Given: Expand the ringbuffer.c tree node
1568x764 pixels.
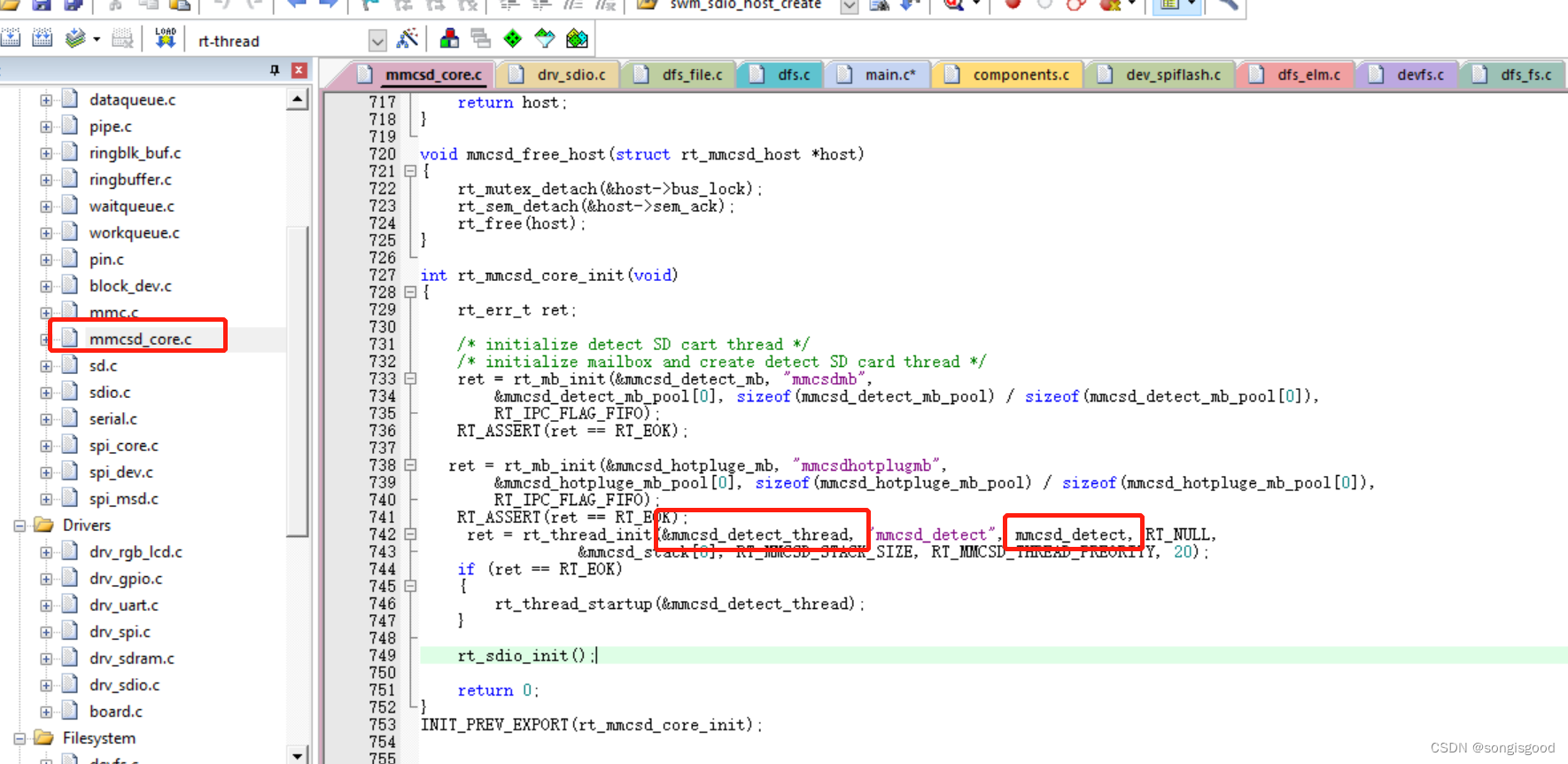Looking at the screenshot, I should click(x=46, y=180).
